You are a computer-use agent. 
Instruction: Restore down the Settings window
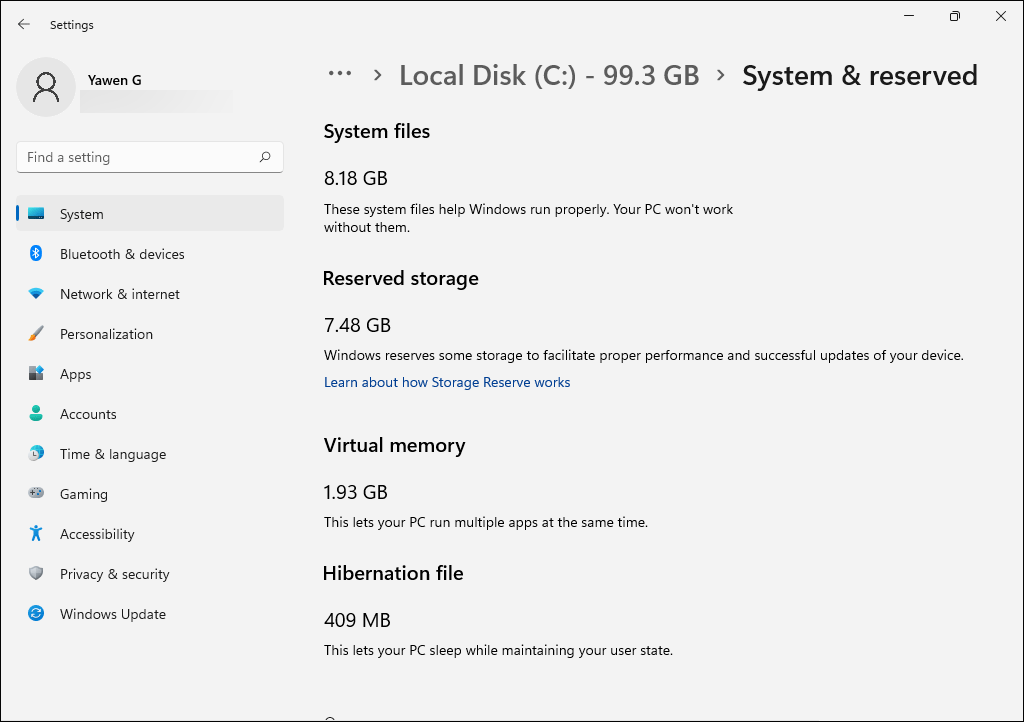[955, 16]
